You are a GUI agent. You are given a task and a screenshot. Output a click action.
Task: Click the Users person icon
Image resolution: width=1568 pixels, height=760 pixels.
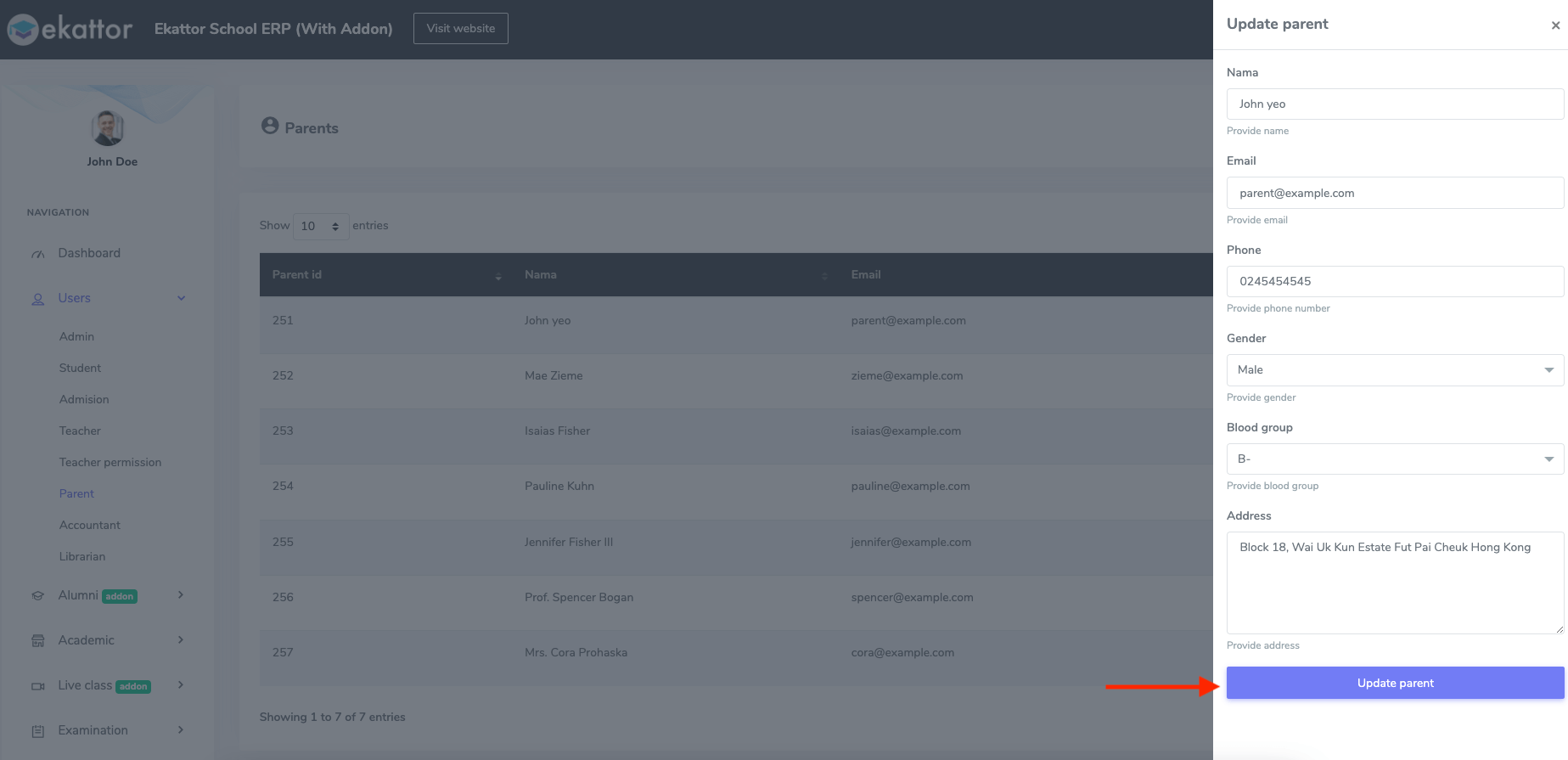pos(38,299)
